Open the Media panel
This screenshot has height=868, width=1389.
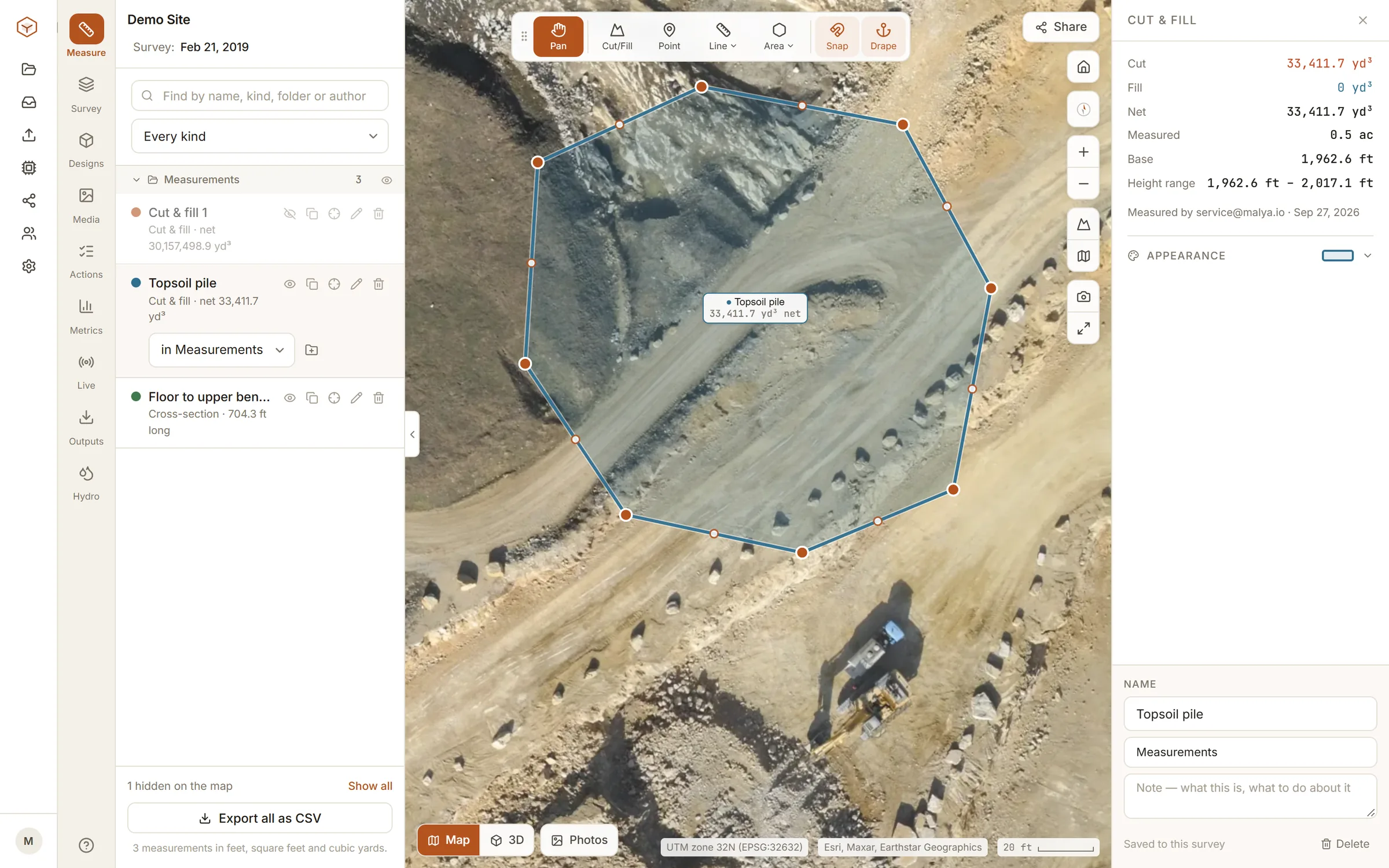pos(86,205)
